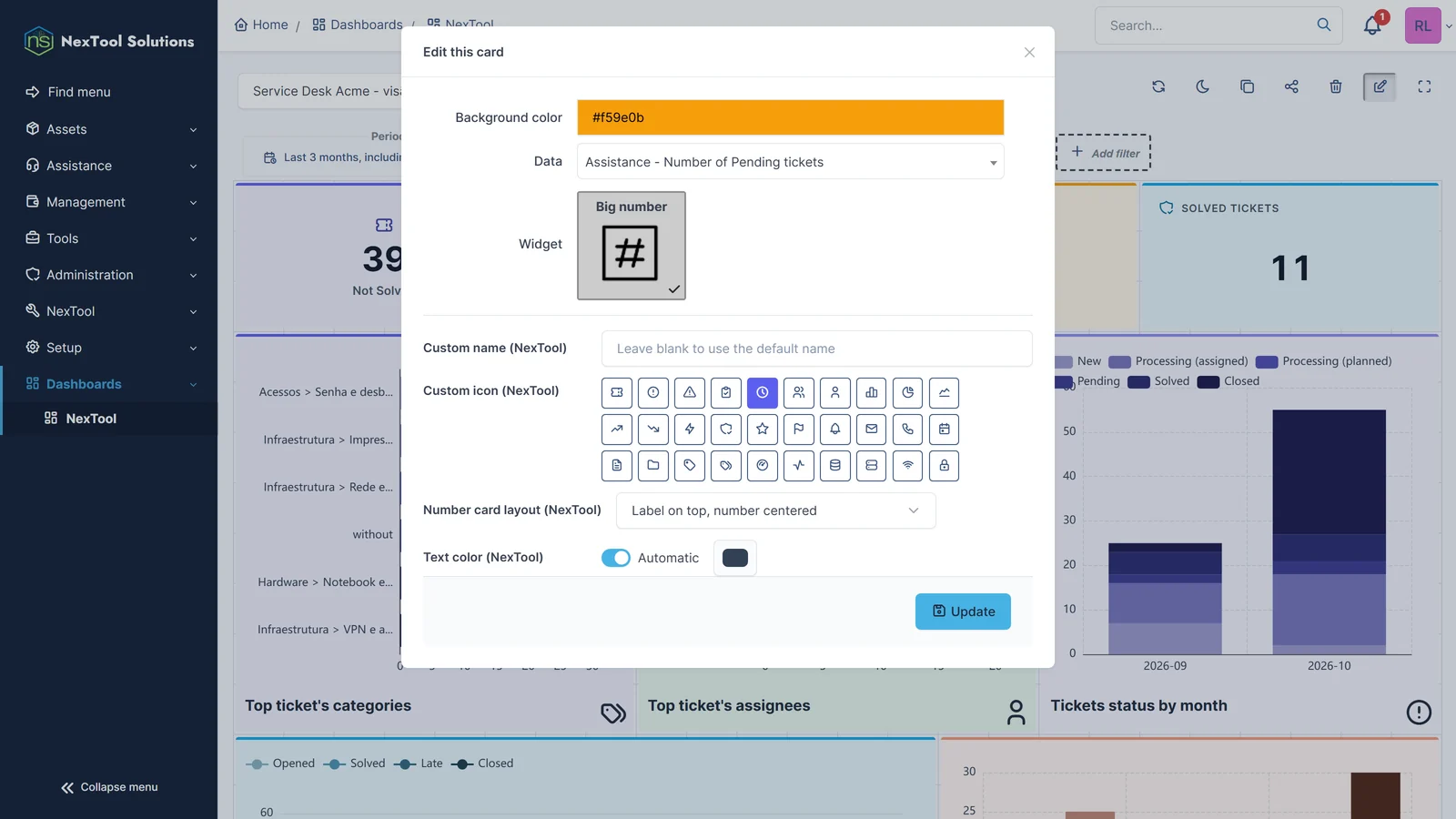Viewport: 1456px width, 819px height.
Task: Expand the Assets sidebar menu
Action: pyautogui.click(x=109, y=129)
